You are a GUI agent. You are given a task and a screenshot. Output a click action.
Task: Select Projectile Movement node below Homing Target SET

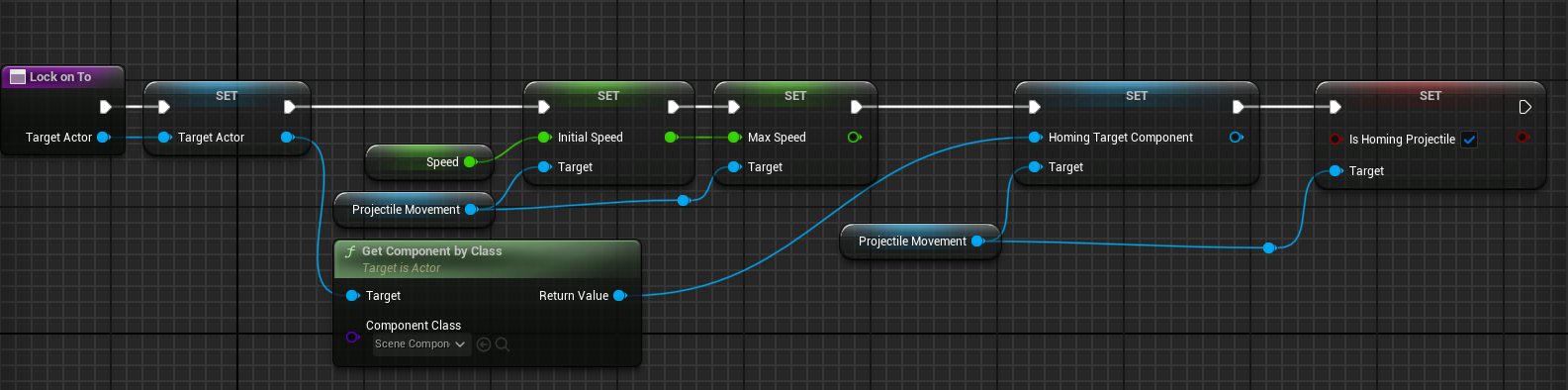tap(920, 242)
